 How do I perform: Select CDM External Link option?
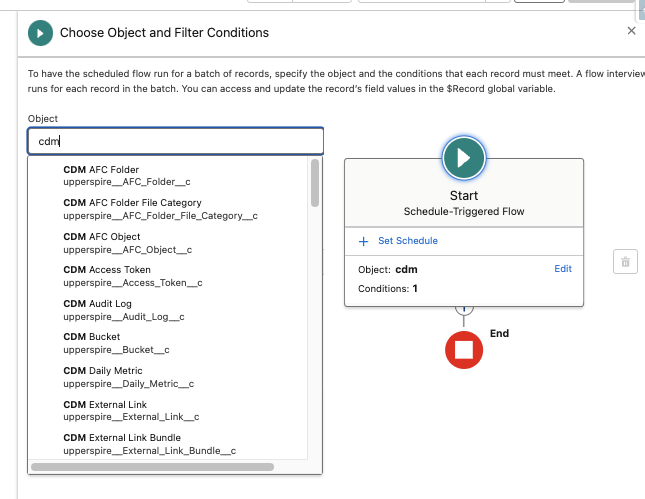168,411
